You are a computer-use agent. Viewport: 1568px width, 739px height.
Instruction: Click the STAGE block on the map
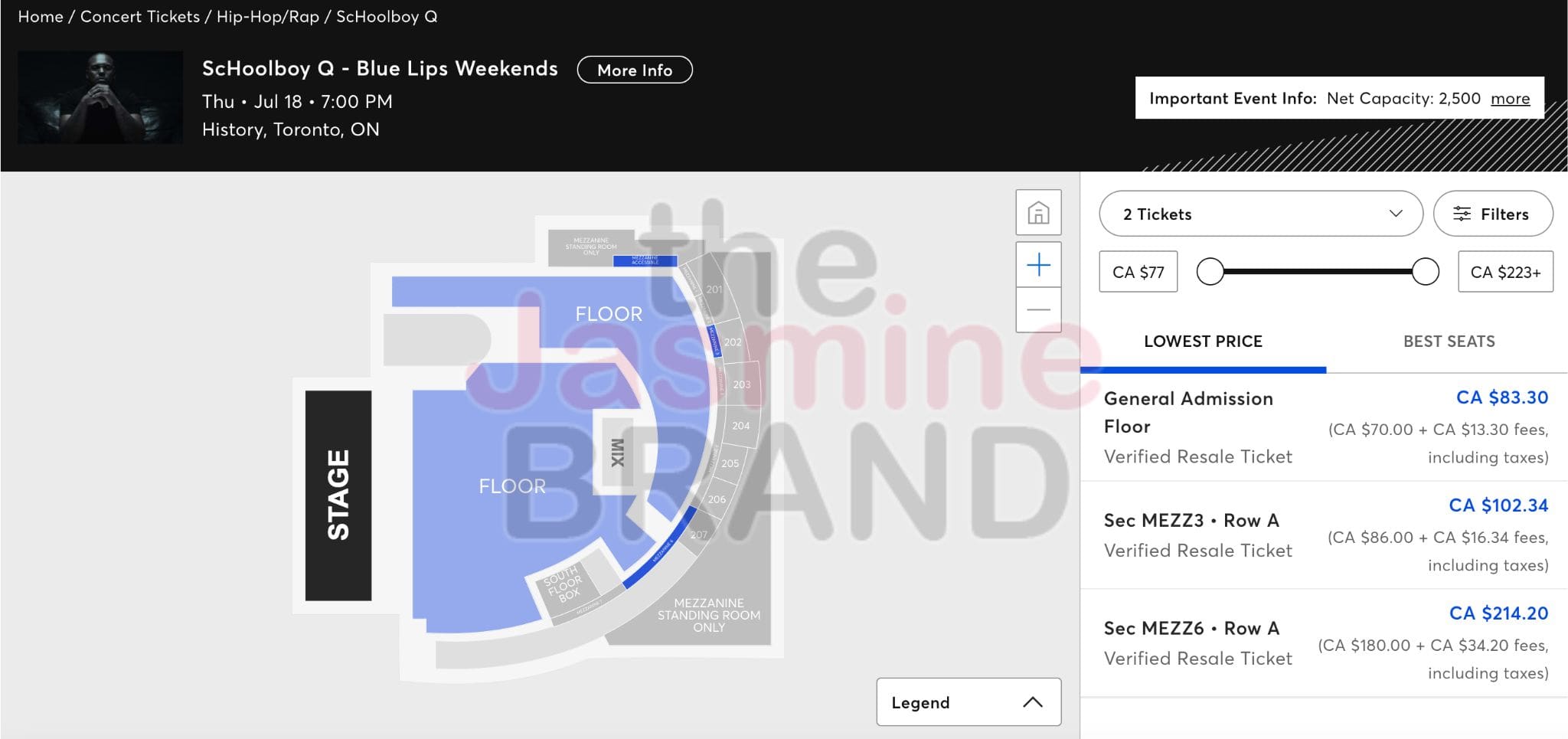tap(338, 495)
